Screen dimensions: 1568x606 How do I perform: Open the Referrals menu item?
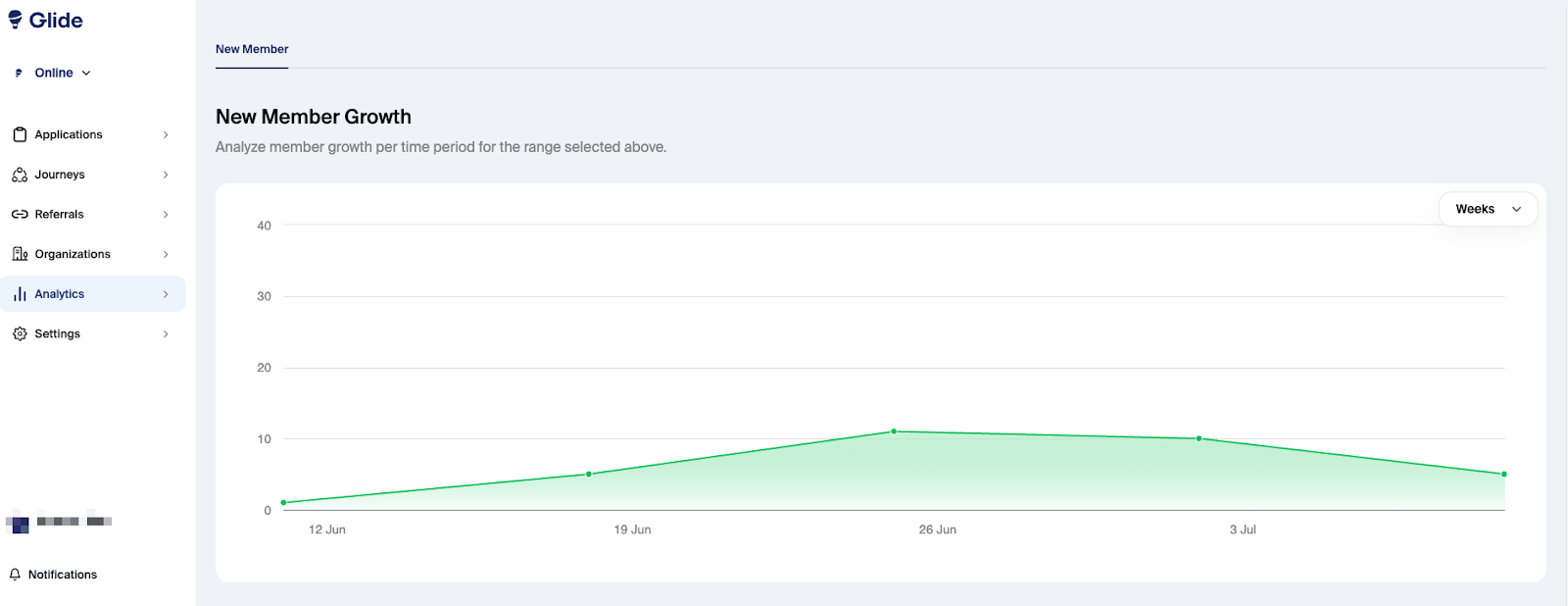(x=60, y=215)
